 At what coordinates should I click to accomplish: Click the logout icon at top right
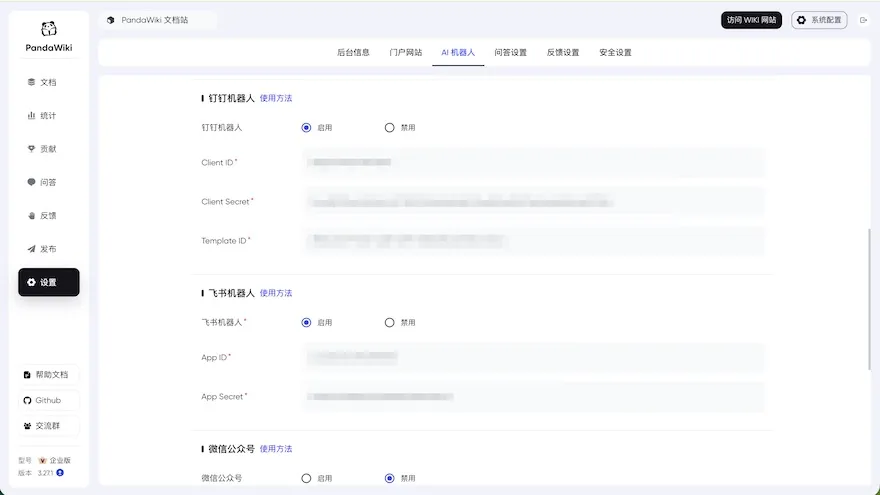pos(863,20)
